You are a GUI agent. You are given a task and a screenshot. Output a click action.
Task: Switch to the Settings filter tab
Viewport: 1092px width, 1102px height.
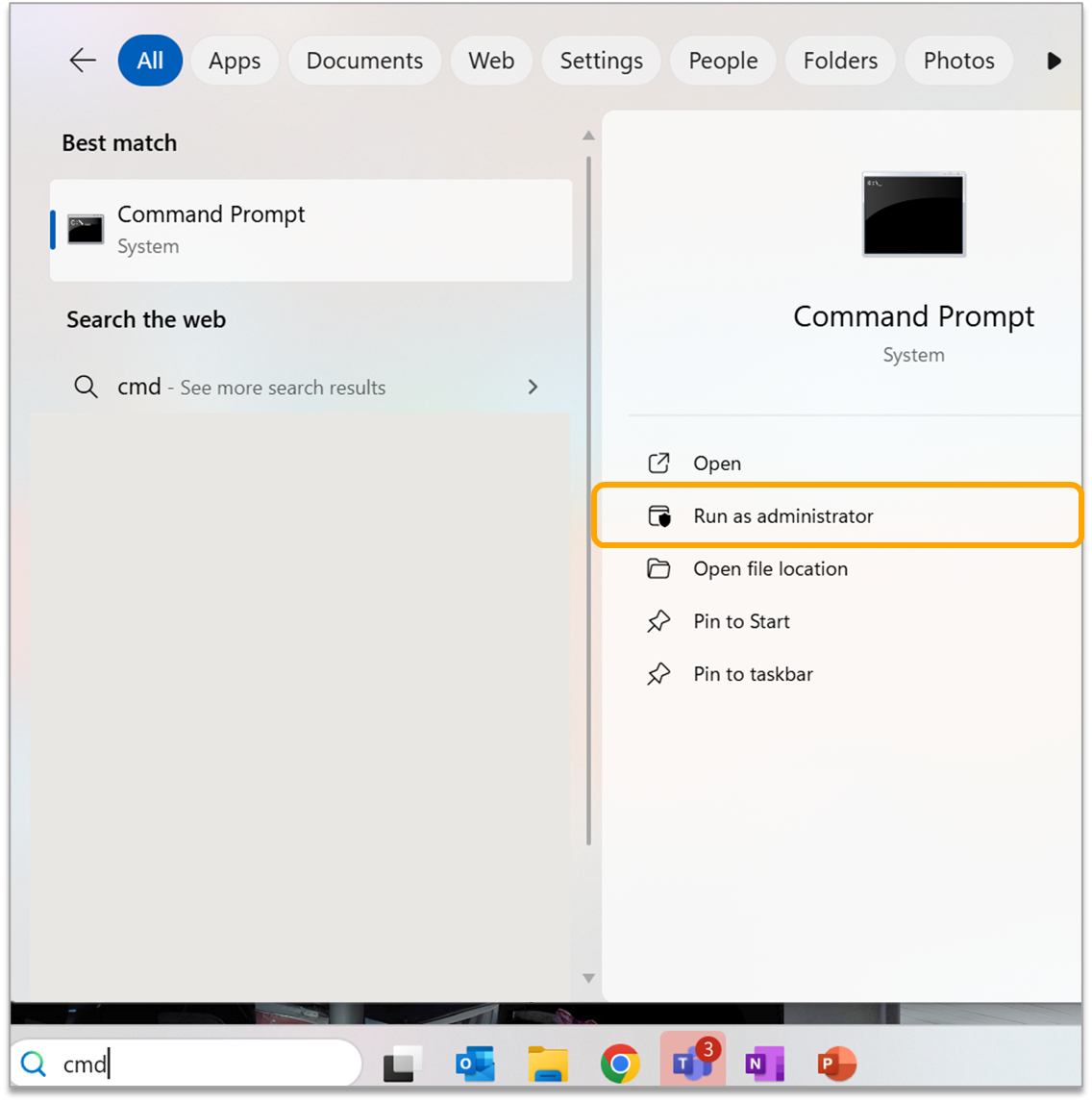click(x=601, y=61)
